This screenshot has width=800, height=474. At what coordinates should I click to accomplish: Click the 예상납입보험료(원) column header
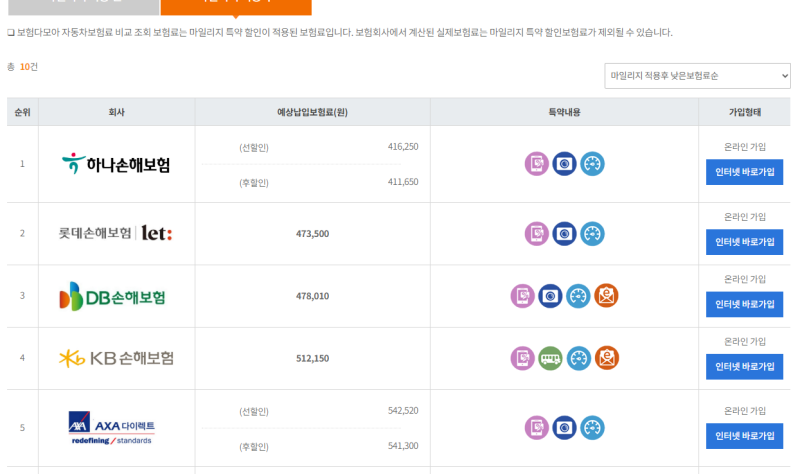pyautogui.click(x=312, y=112)
